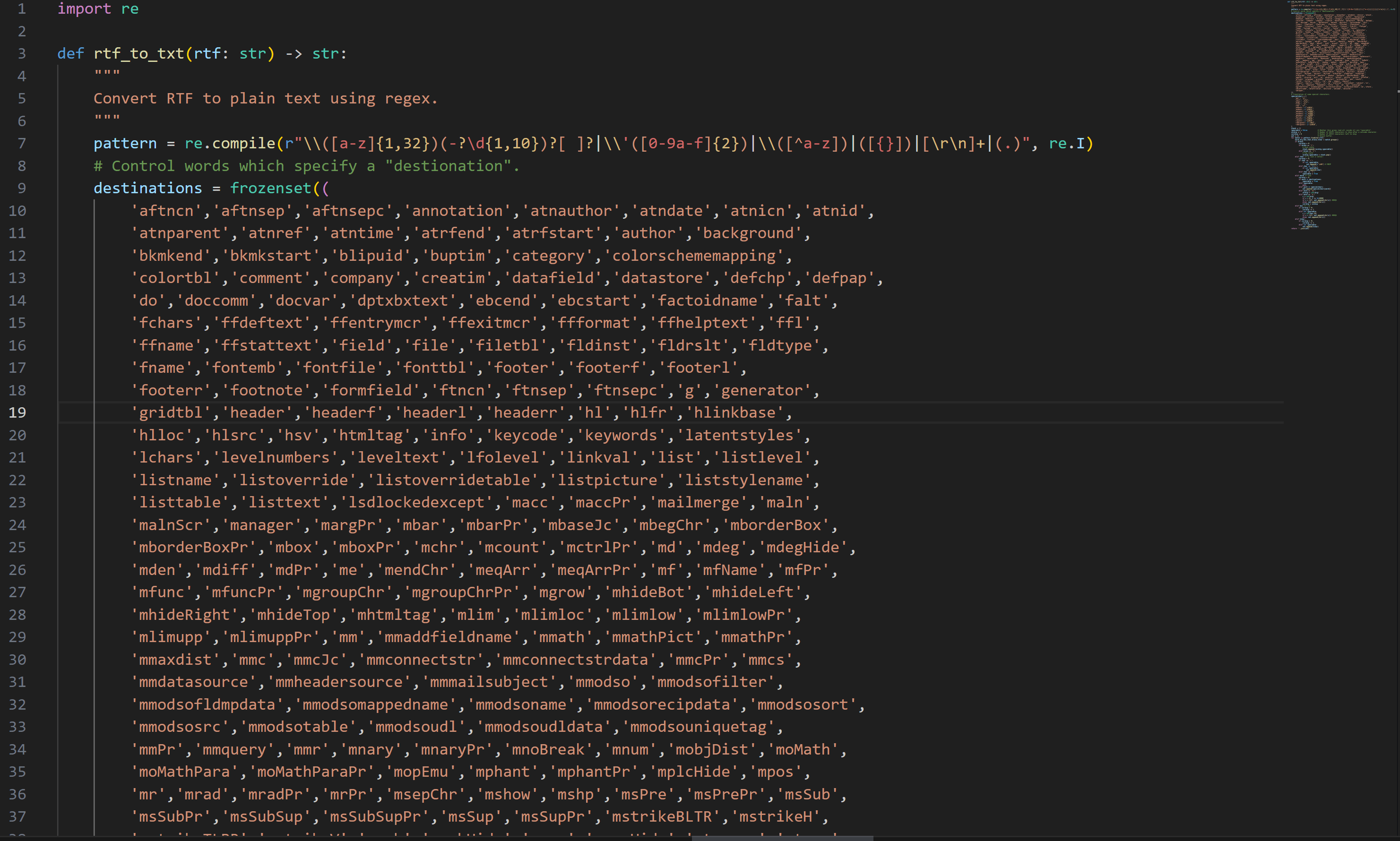Screen dimensions: 1400x841
Task: Click the 'moMath' string on line 34
Action: (805, 748)
